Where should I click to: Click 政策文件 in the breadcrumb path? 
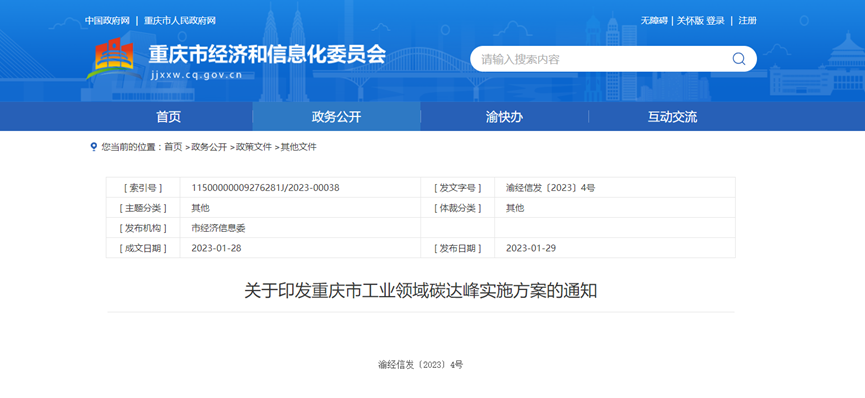tap(254, 147)
